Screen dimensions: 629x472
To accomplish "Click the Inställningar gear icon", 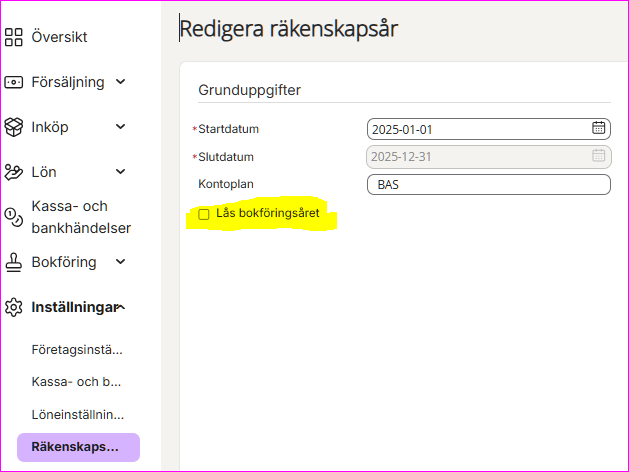I will 13,307.
